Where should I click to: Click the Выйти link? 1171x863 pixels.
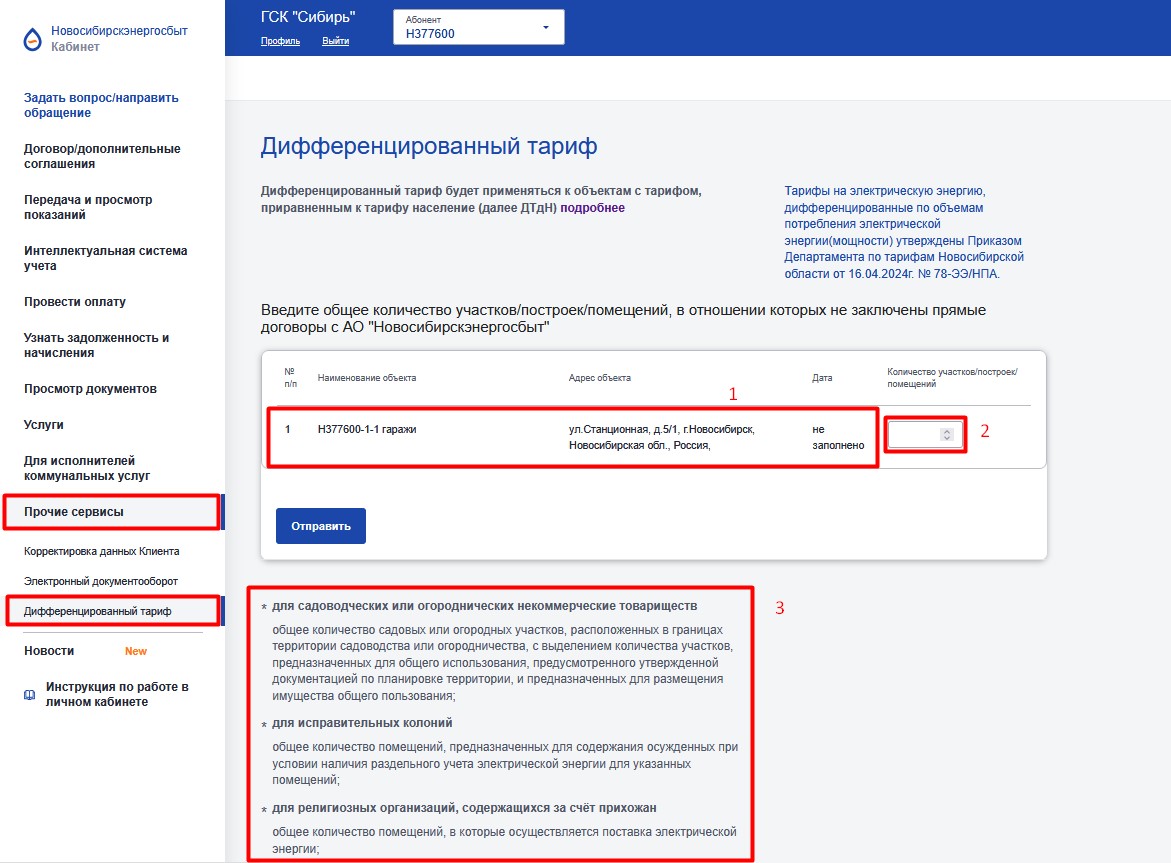(x=336, y=41)
